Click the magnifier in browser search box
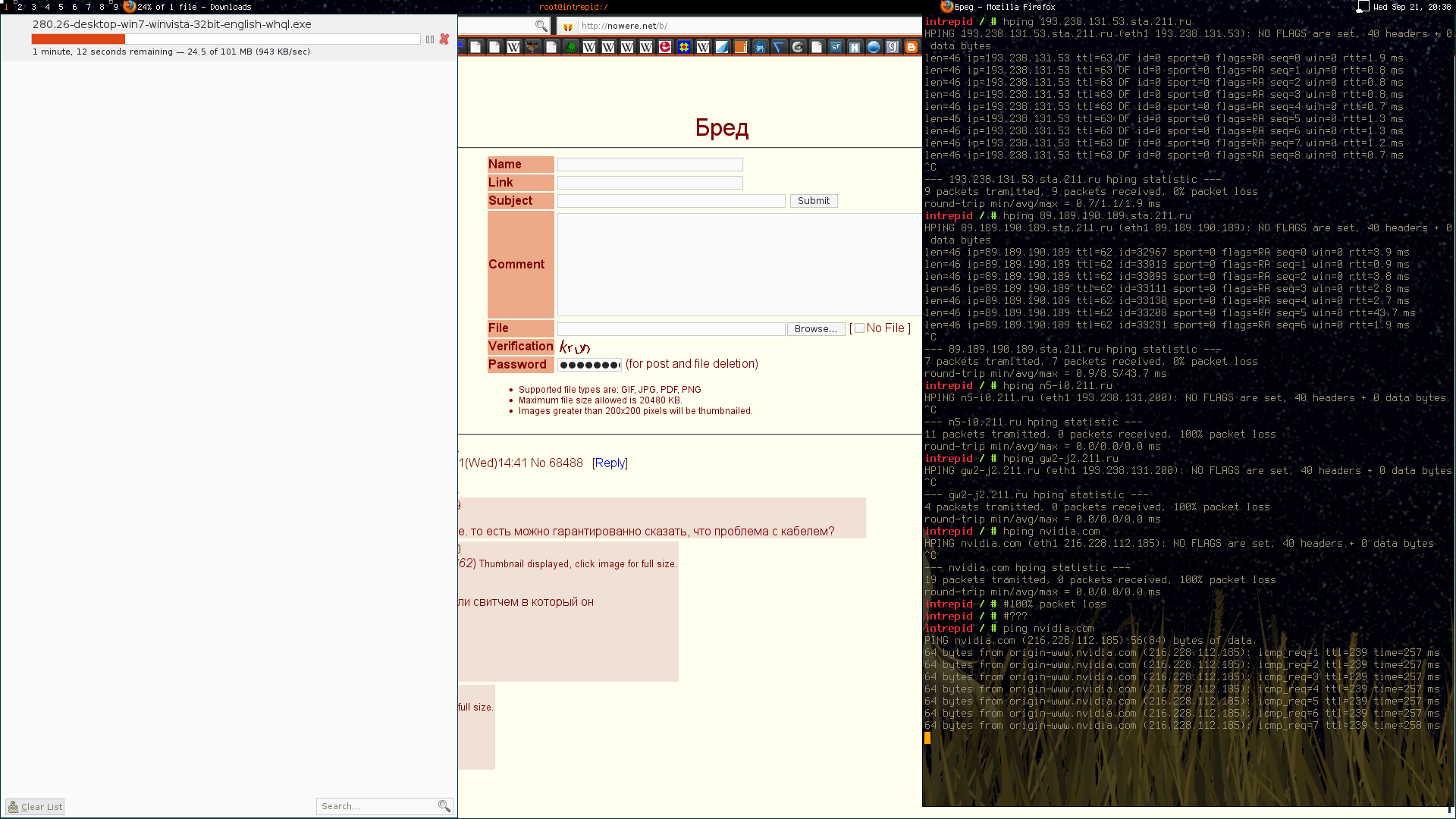Screen dimensions: 1456x819 pos(541,26)
